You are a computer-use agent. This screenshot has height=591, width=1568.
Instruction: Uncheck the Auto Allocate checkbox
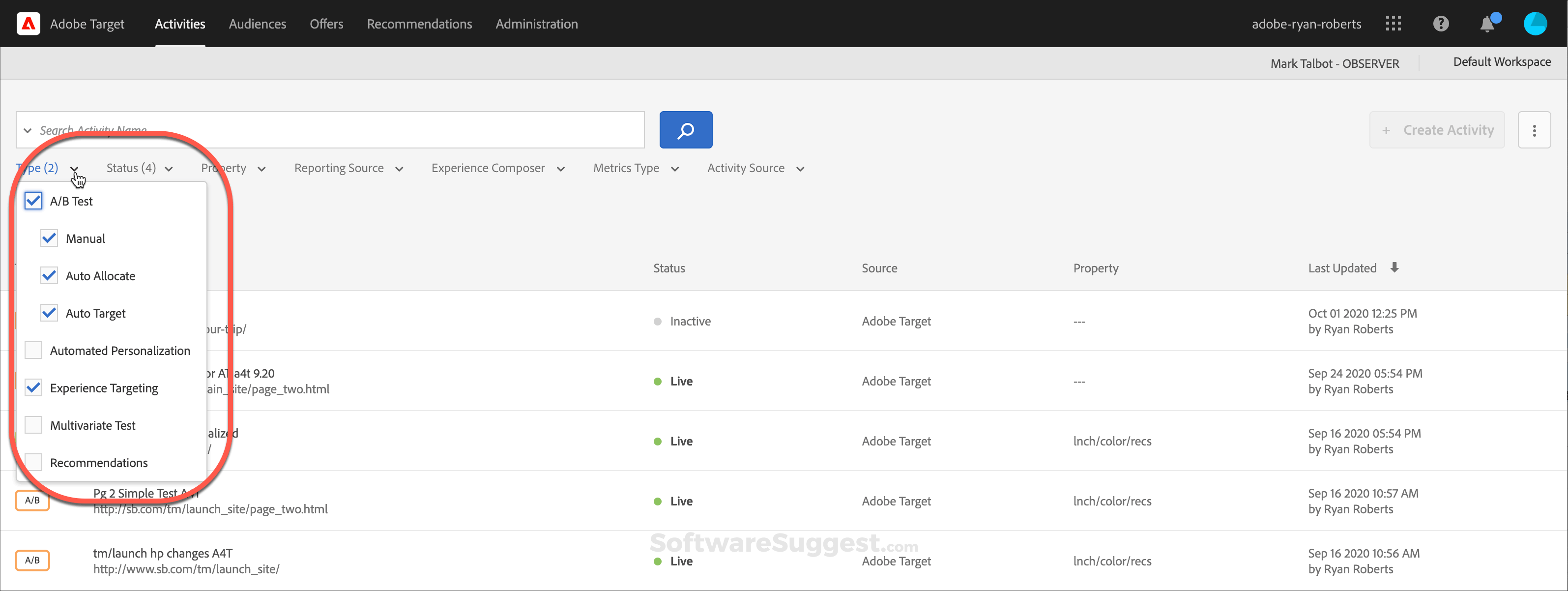coord(49,275)
